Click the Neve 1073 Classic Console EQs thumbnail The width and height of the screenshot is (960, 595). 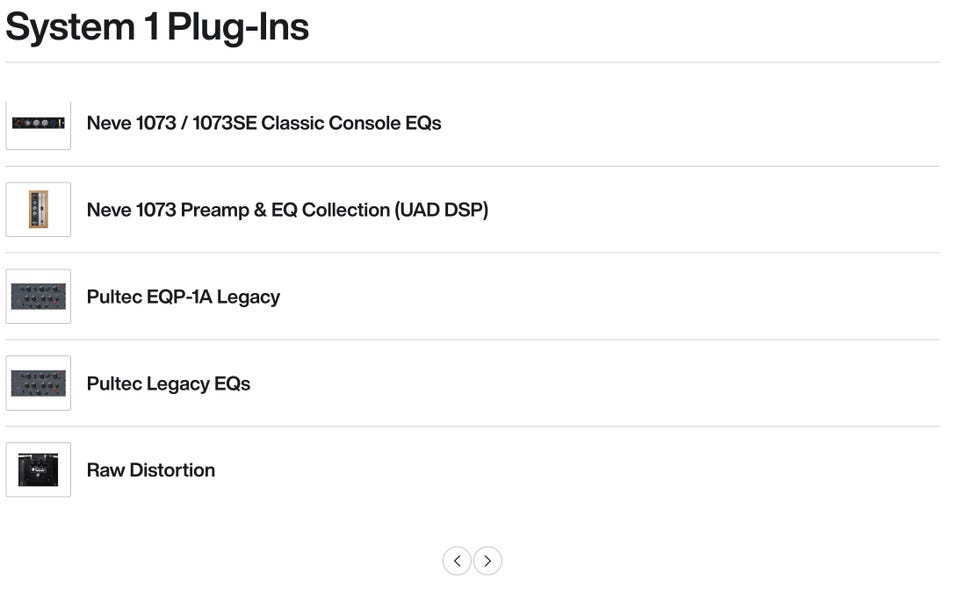(38, 123)
